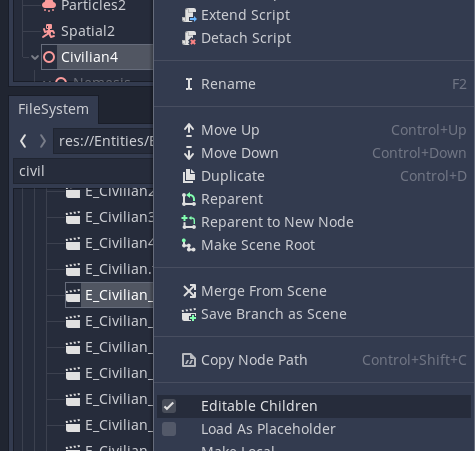Select Duplicate menu entry
Viewport: 475px width, 451px height.
314,176
